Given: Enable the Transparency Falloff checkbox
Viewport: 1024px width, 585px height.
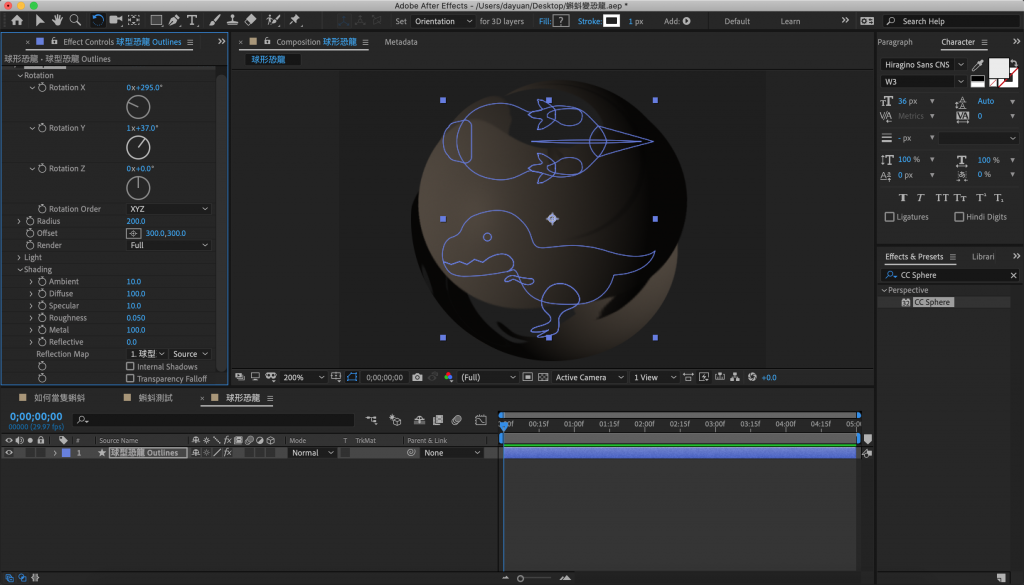Looking at the screenshot, I should click(x=130, y=379).
